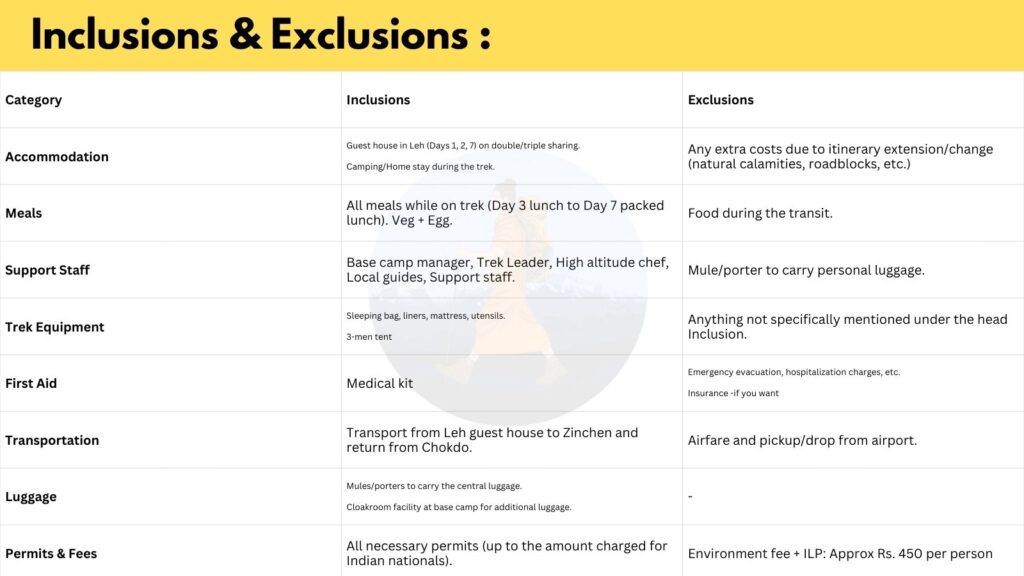This screenshot has height=576, width=1024.
Task: Click the Transportation row label
Action: [x=52, y=440]
